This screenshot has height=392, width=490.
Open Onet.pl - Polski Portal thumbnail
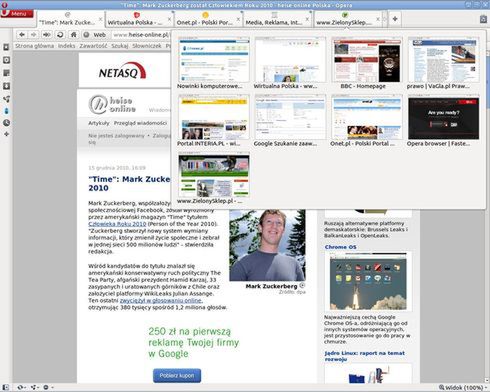[367, 120]
